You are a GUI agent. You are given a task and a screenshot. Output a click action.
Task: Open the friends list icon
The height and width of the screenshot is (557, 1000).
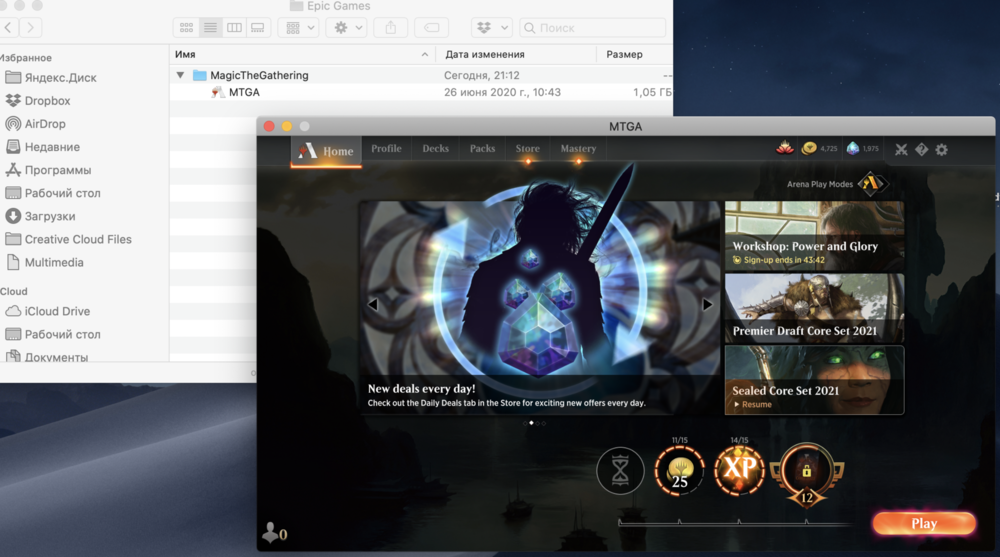[272, 532]
